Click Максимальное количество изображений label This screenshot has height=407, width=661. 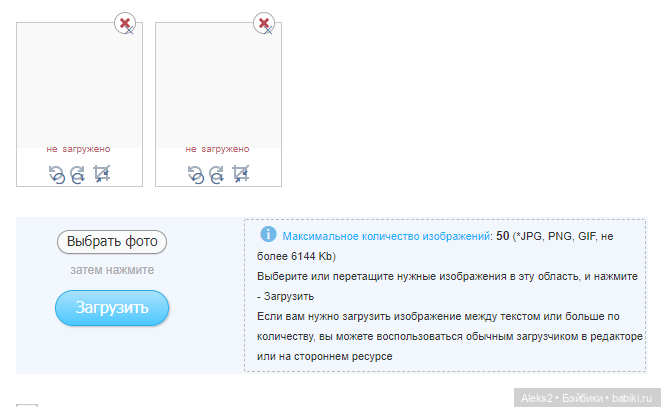point(387,236)
